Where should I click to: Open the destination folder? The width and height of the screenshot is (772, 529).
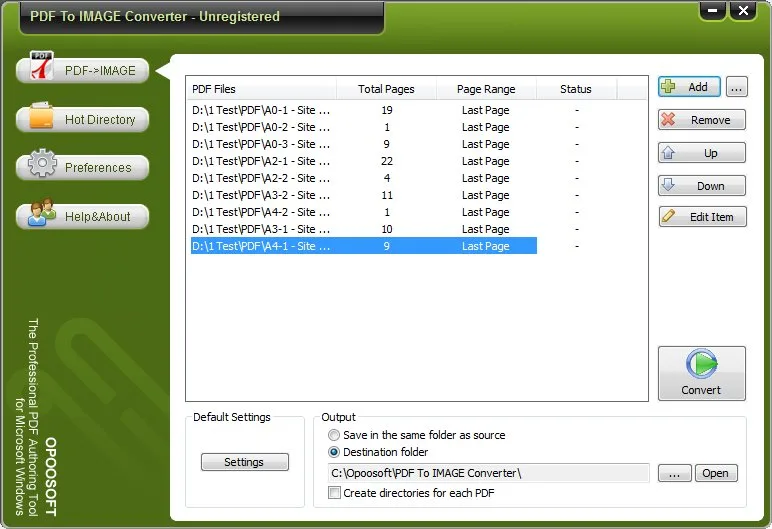(x=716, y=473)
